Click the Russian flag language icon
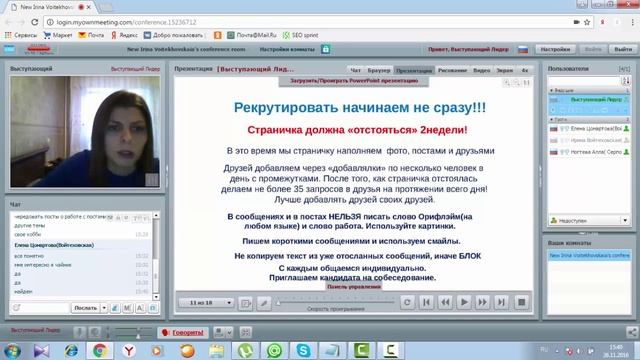 tap(523, 49)
